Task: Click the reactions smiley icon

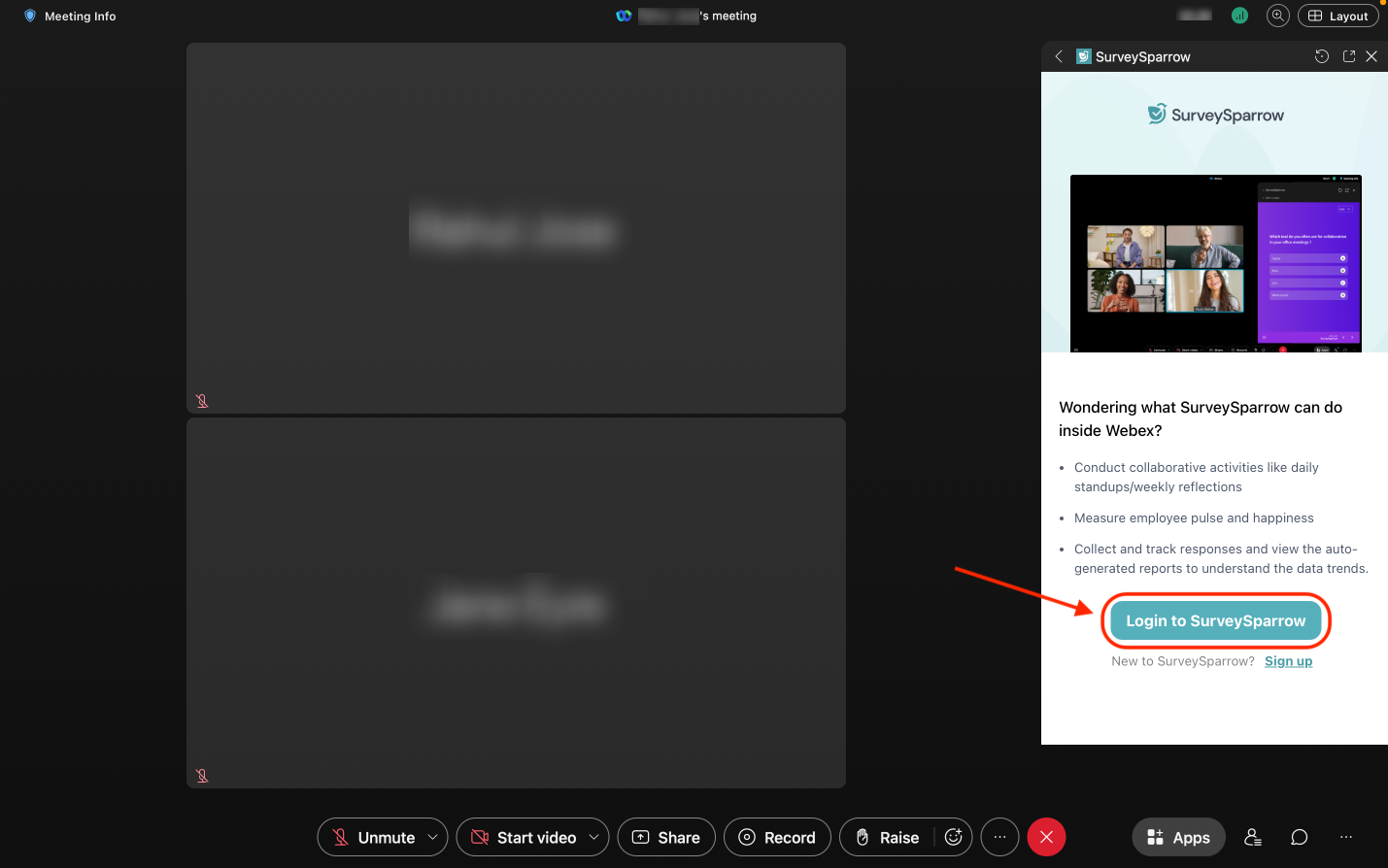Action: 953,837
